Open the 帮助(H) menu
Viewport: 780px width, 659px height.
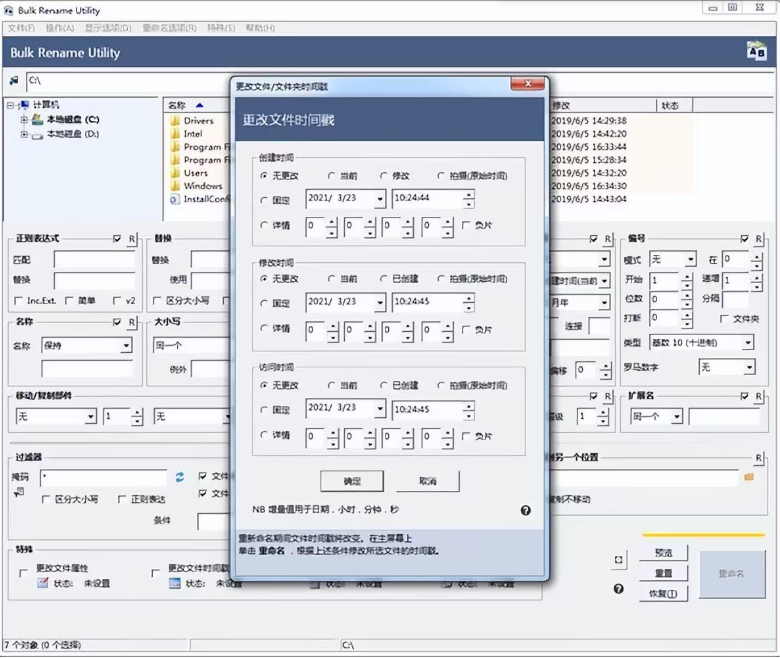coord(261,28)
